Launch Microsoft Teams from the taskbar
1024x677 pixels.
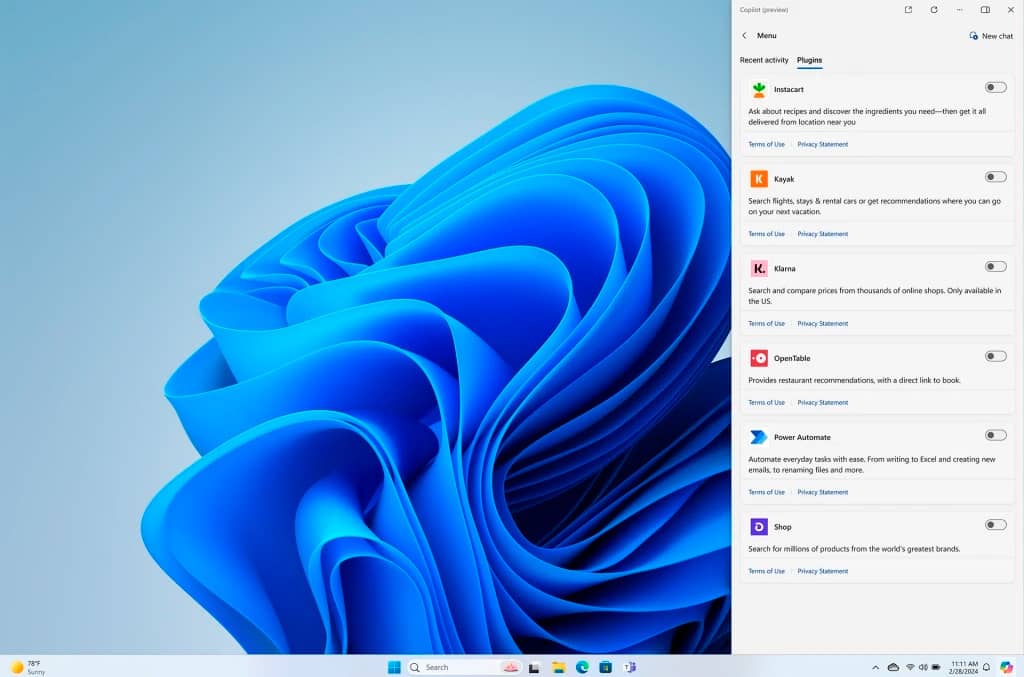(x=629, y=667)
